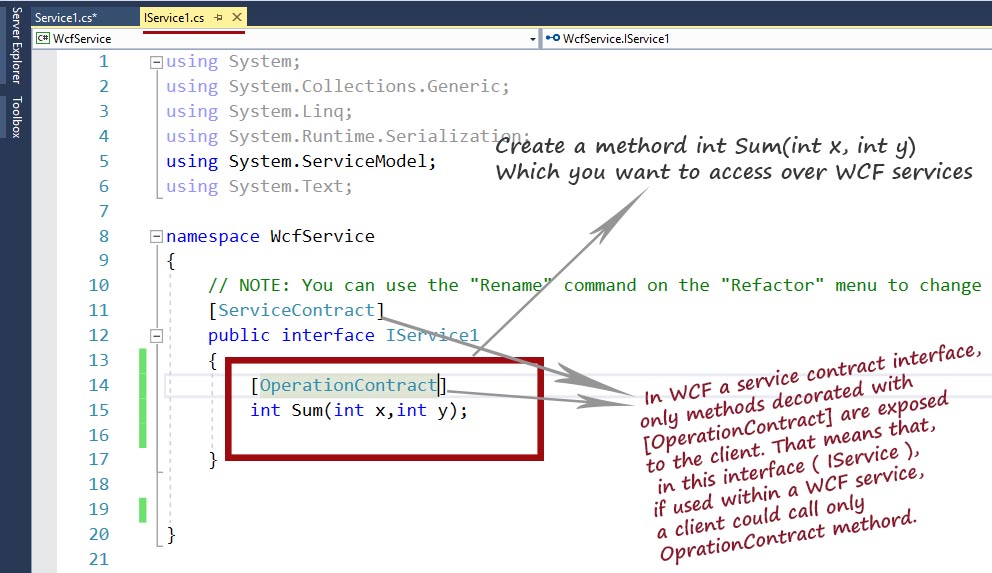This screenshot has width=992, height=573.
Task: Open the Server Explorer side panel
Action: (x=16, y=46)
